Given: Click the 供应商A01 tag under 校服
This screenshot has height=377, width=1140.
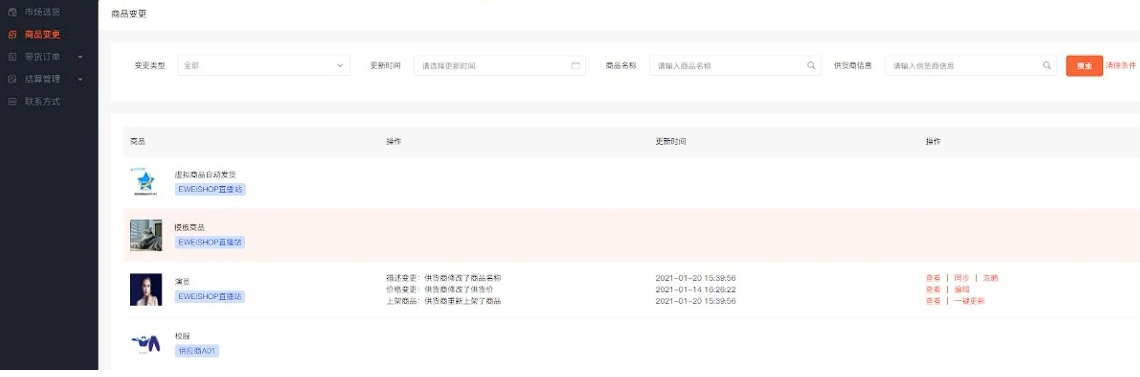Looking at the screenshot, I should 198,351.
